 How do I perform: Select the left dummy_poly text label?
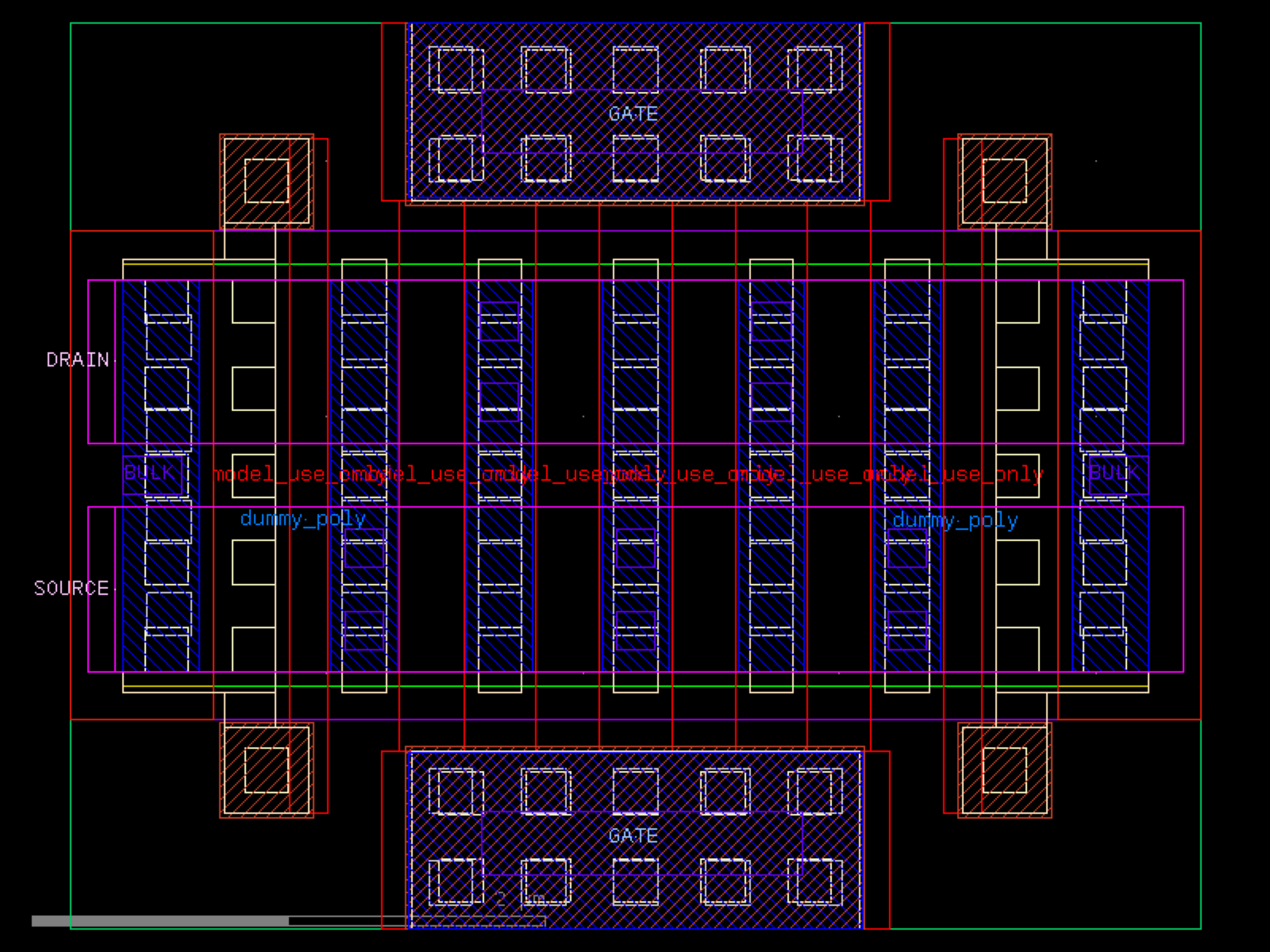pos(303,519)
